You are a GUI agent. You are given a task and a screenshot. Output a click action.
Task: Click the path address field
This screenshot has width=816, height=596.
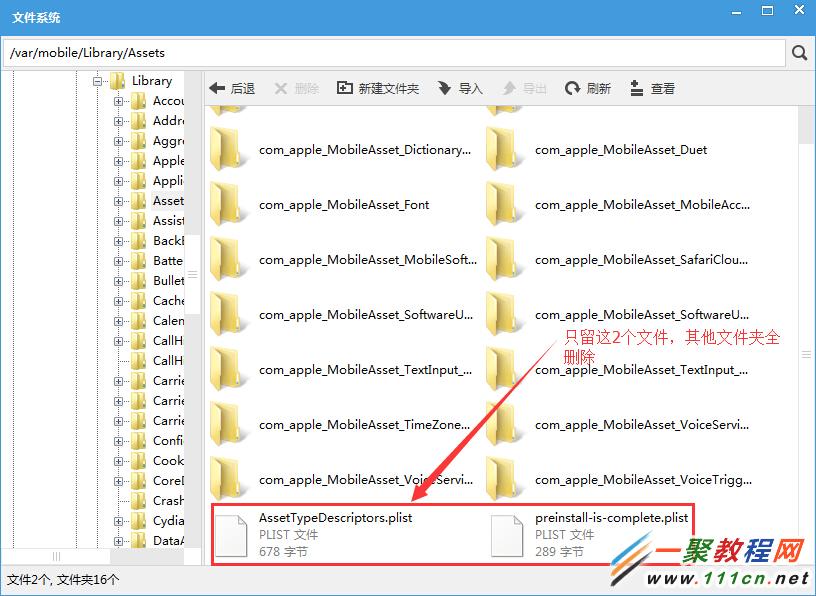(393, 53)
